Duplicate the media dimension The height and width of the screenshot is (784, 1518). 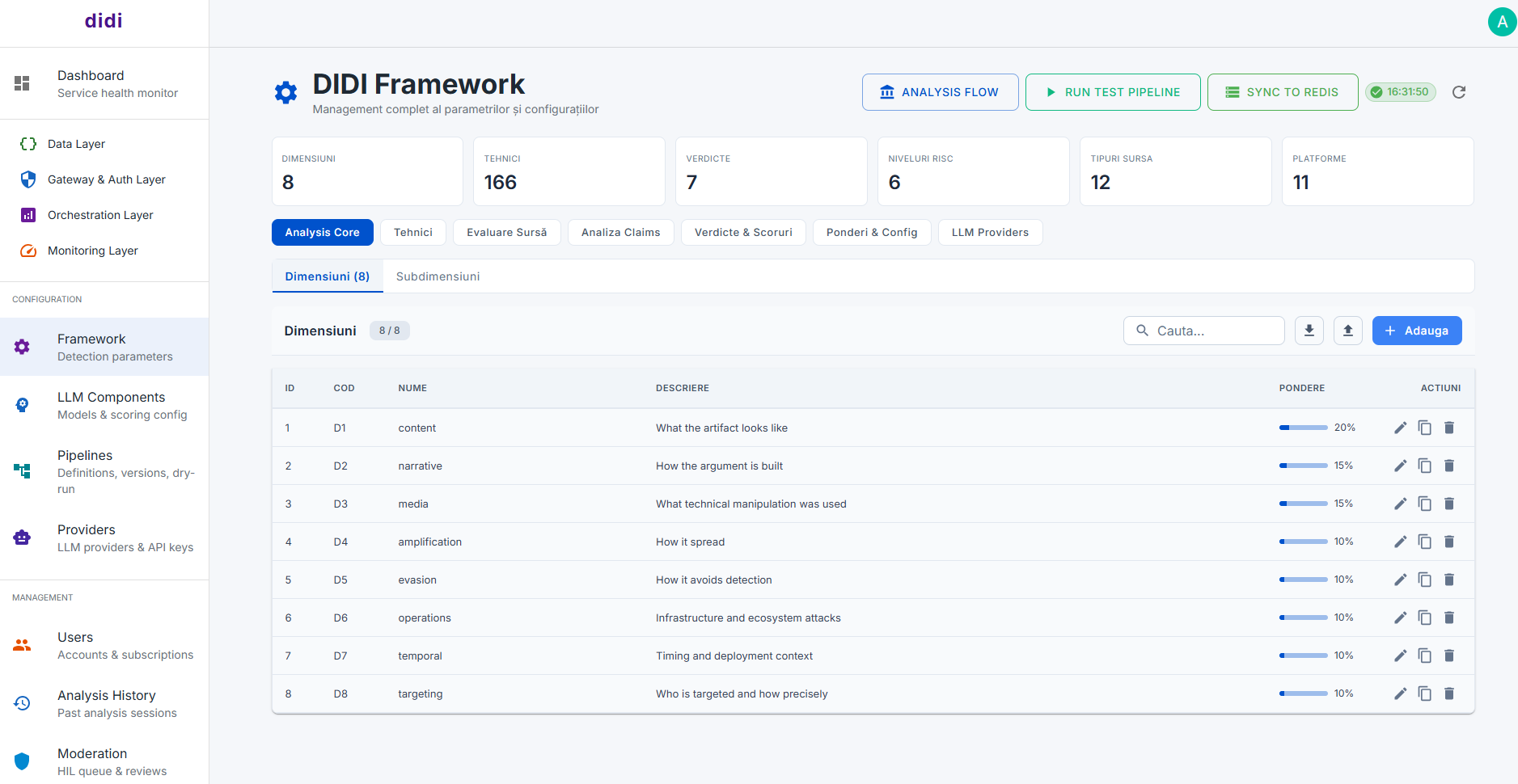pos(1425,504)
